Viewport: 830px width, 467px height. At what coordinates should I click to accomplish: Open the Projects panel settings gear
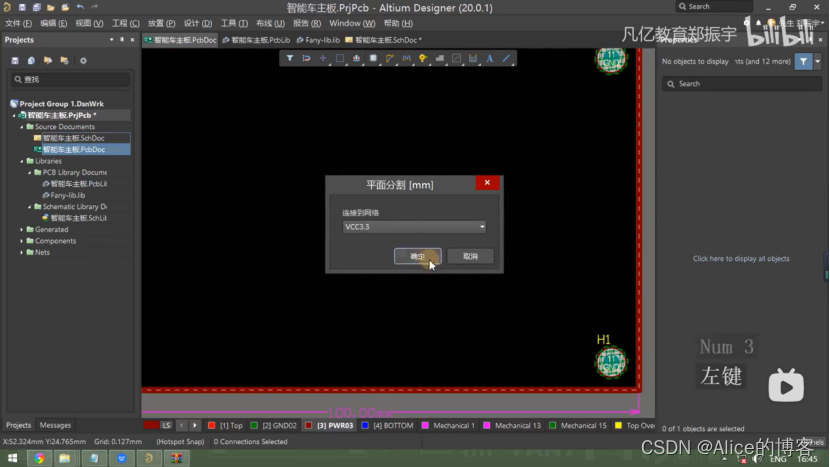(x=83, y=61)
